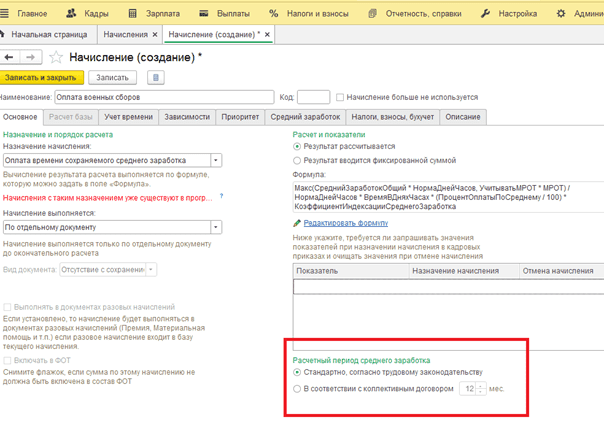Viewport: 604px width, 421px height.
Task: Click the Отчетность documents icon
Action: pyautogui.click(x=372, y=13)
